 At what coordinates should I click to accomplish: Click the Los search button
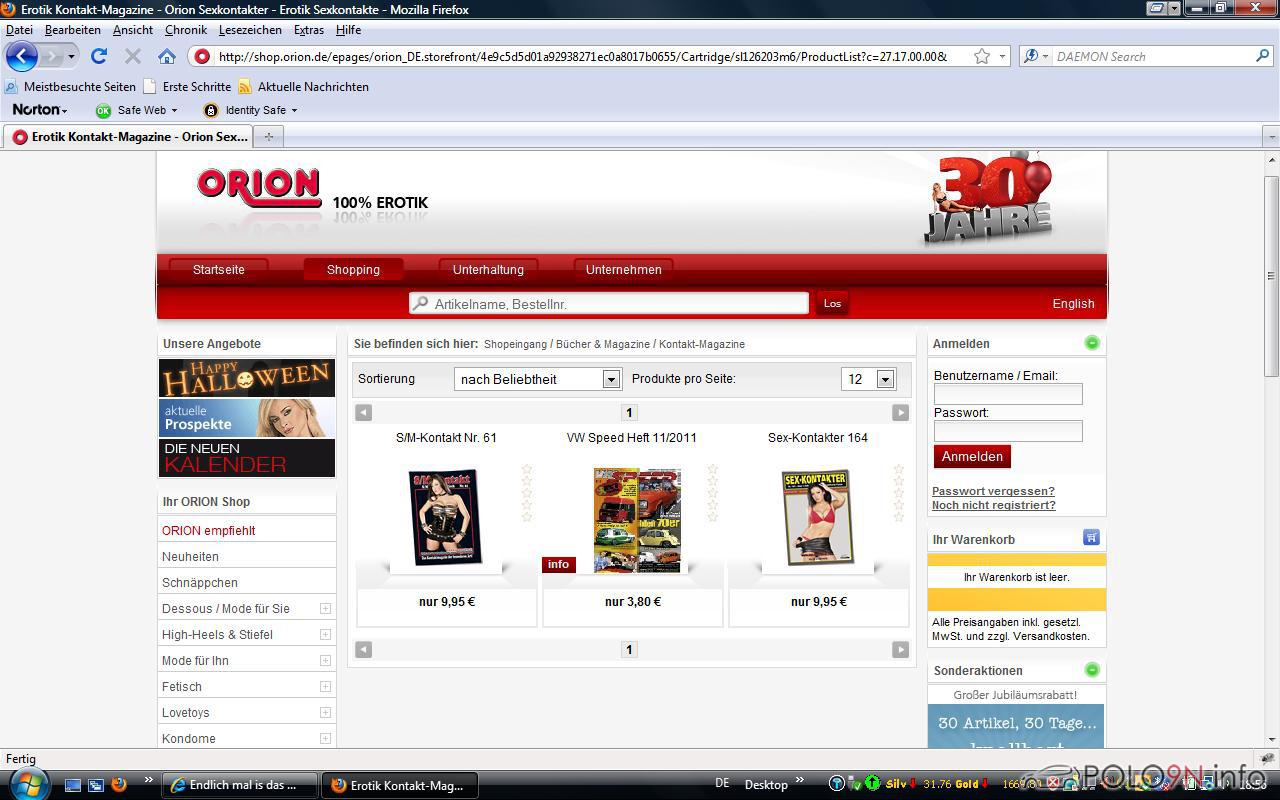coord(832,303)
